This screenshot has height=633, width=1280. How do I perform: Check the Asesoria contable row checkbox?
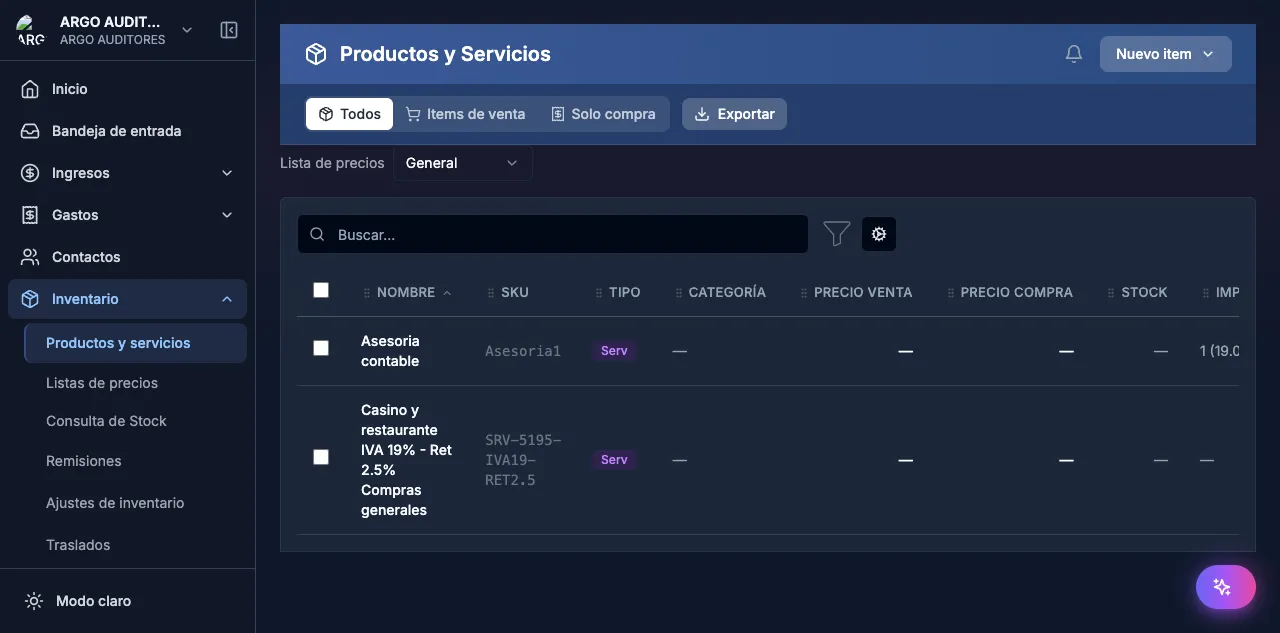pyautogui.click(x=321, y=348)
